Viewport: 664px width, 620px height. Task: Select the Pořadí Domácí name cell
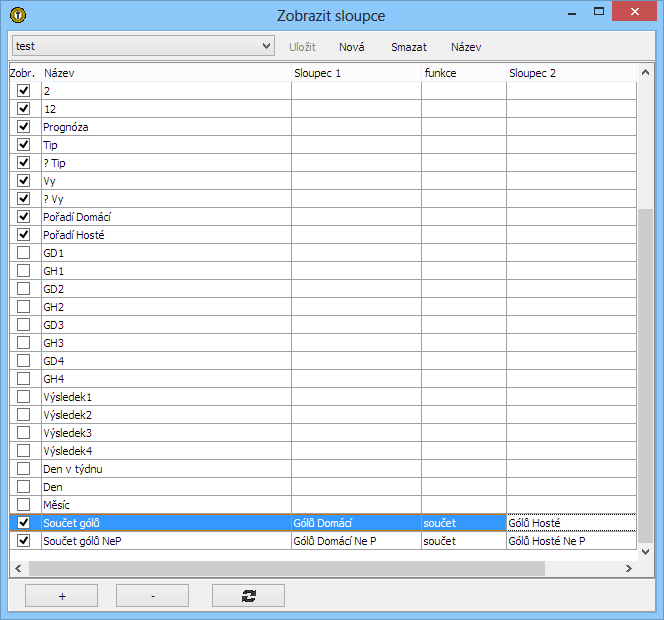pos(166,217)
